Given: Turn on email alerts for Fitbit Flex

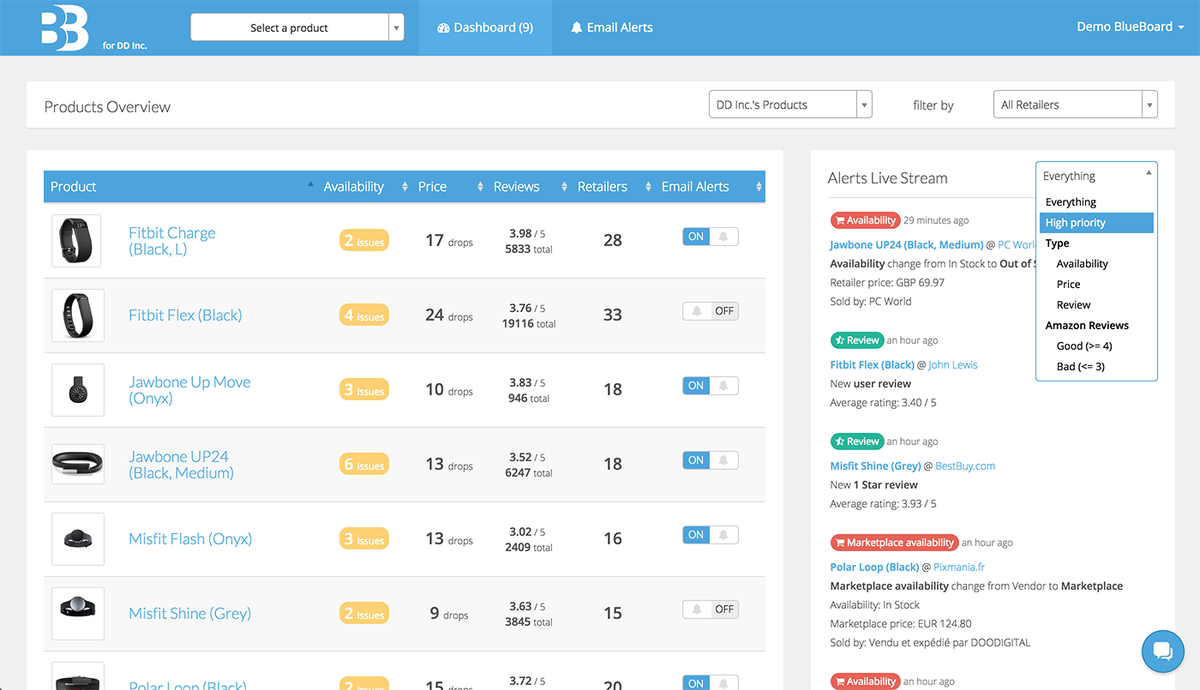Looking at the screenshot, I should (710, 311).
